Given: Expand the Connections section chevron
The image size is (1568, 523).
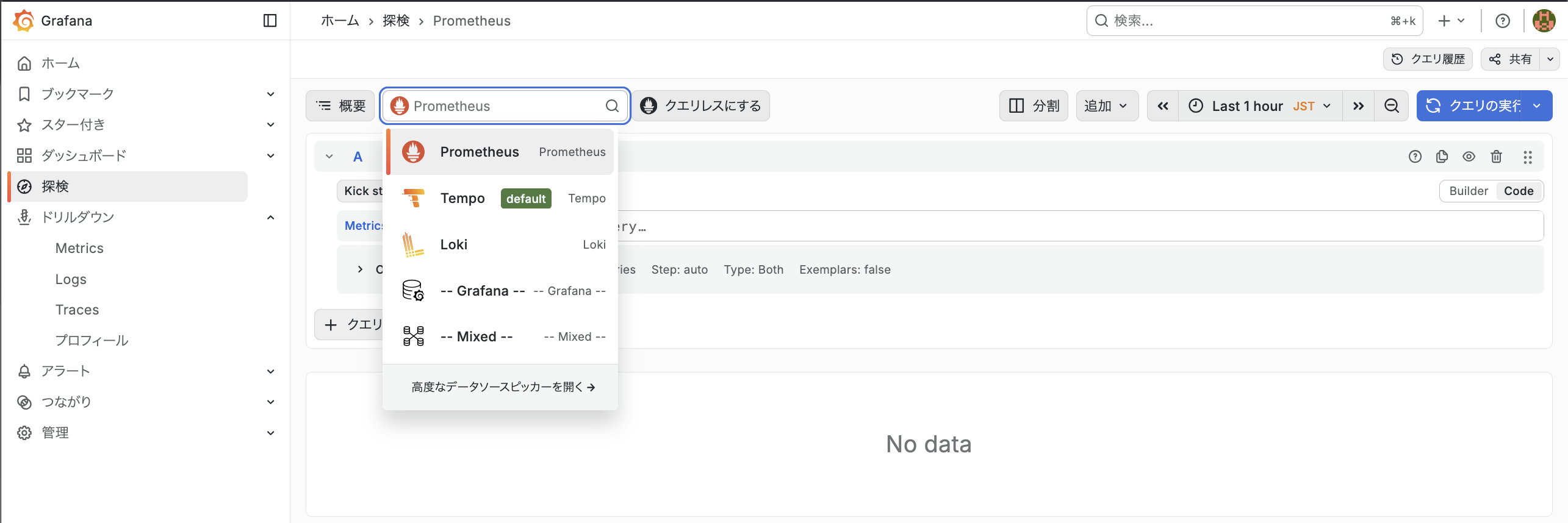Looking at the screenshot, I should coord(271,402).
